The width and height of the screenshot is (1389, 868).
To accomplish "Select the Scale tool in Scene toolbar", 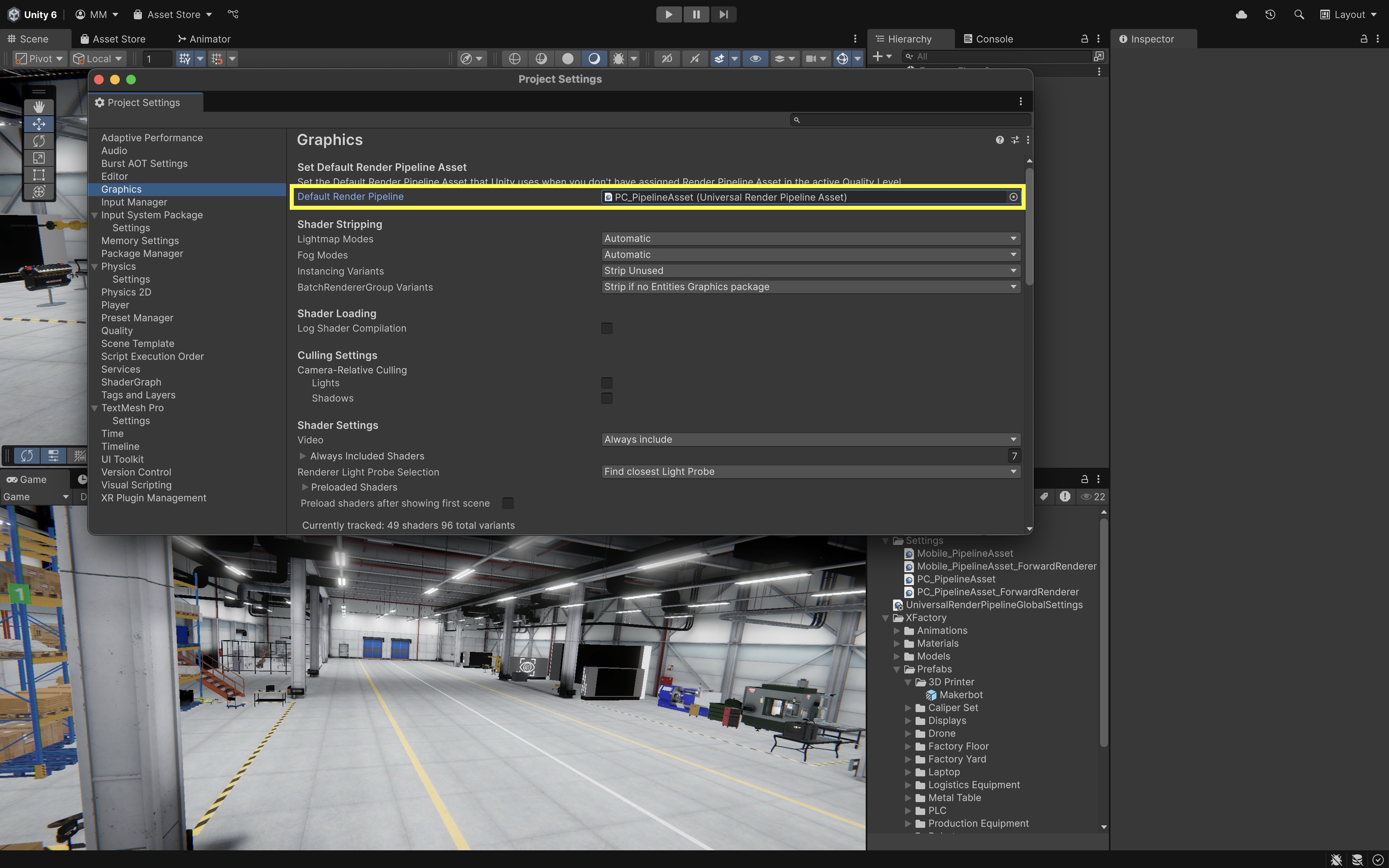I will (39, 158).
